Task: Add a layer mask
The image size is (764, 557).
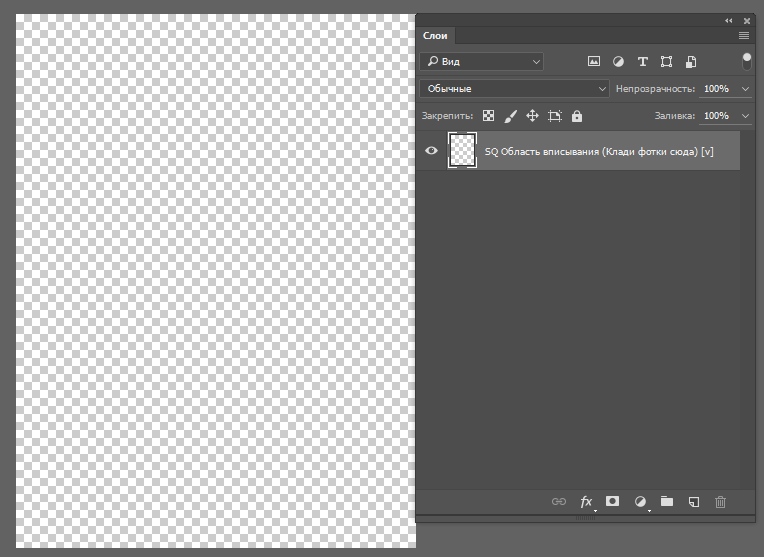Action: pos(612,501)
